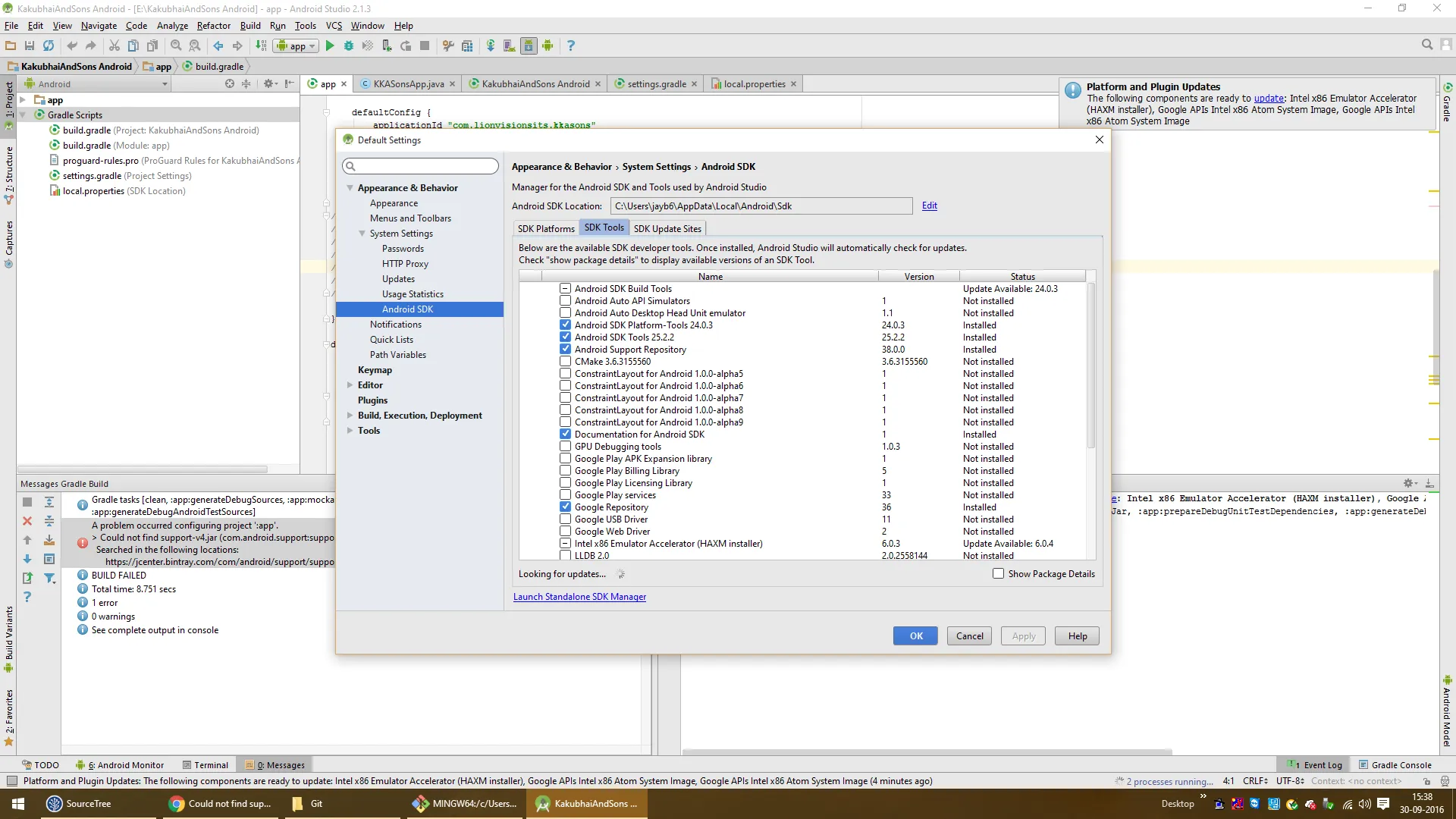Click the Synchronize icon in the toolbar
Screen dimensions: 1456x819
(x=49, y=46)
